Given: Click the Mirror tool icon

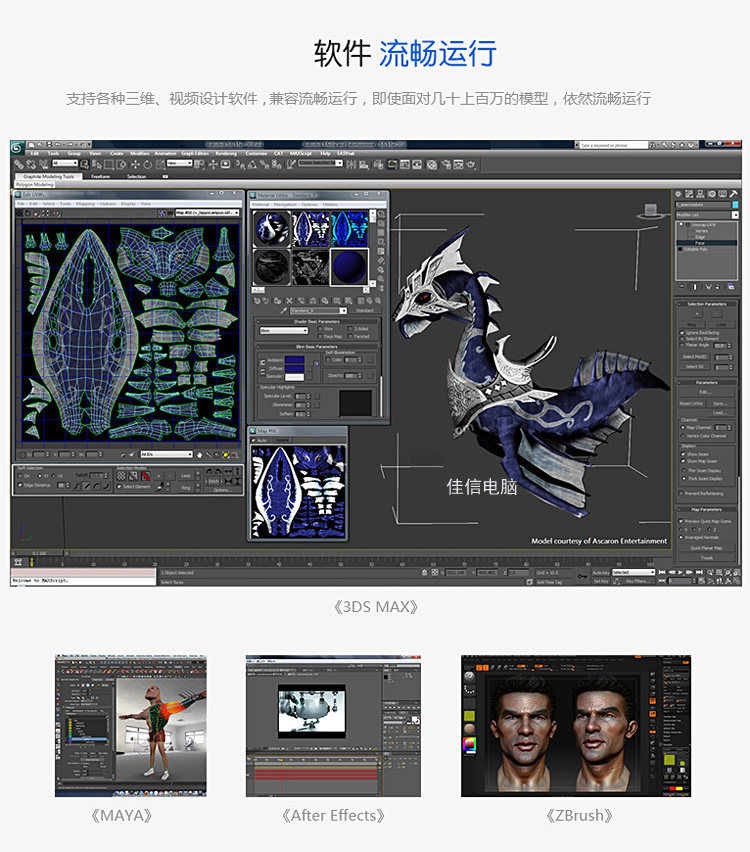Looking at the screenshot, I should [x=351, y=164].
